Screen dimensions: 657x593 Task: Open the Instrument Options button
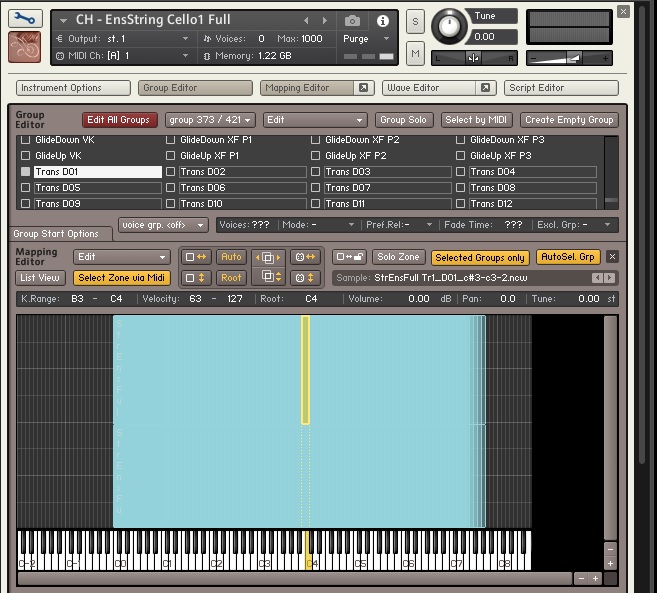[73, 88]
